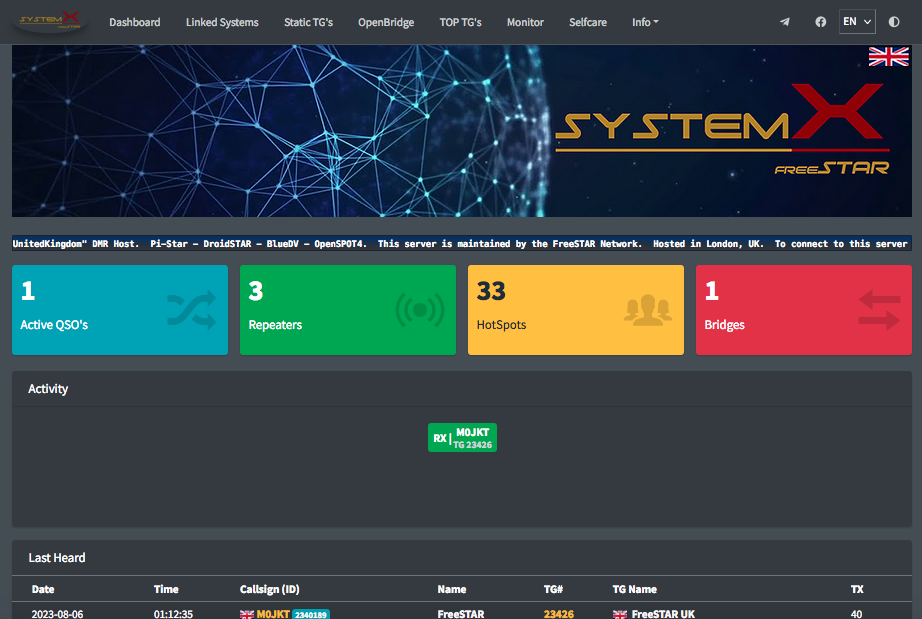Open Linked Systems page

(222, 22)
